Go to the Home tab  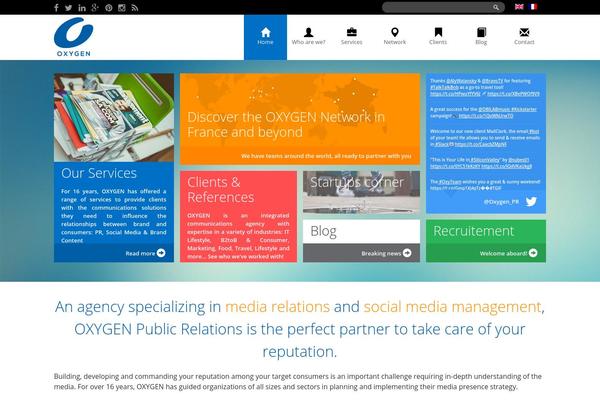click(x=265, y=37)
